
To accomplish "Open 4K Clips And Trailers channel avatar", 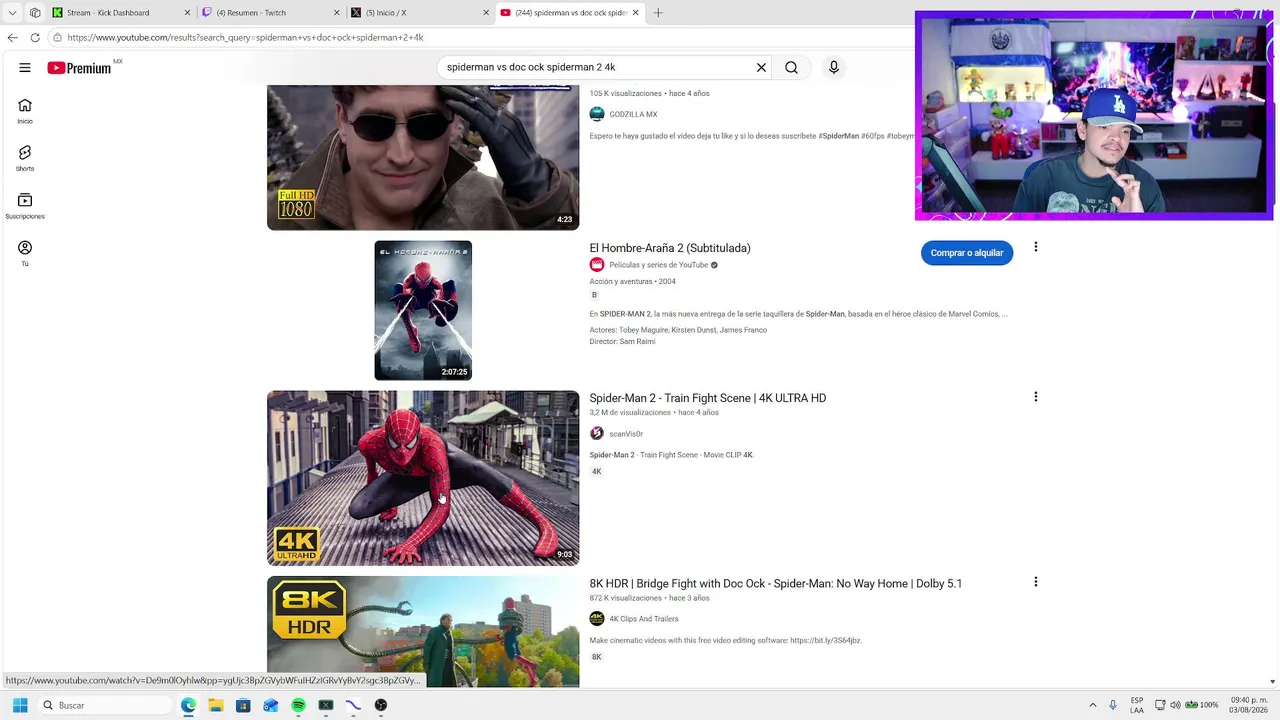I will 597,618.
